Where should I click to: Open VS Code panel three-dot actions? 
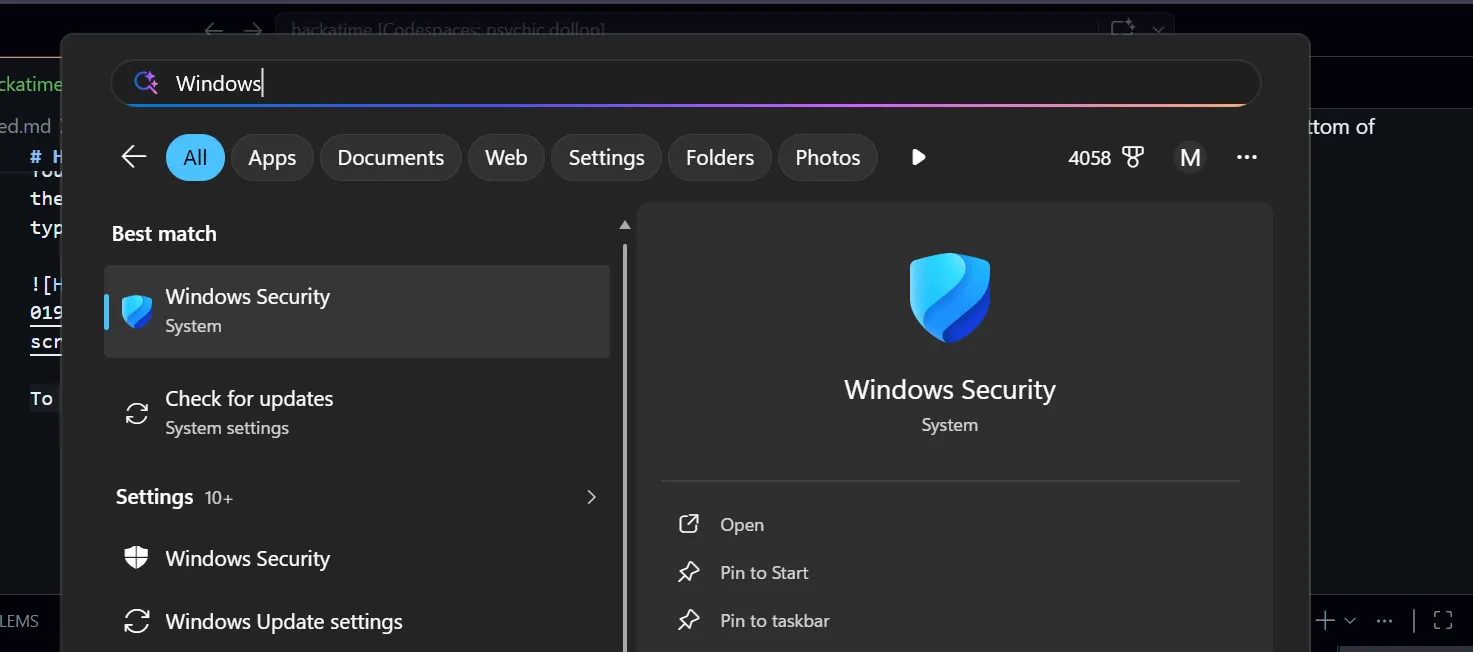[x=1385, y=621]
